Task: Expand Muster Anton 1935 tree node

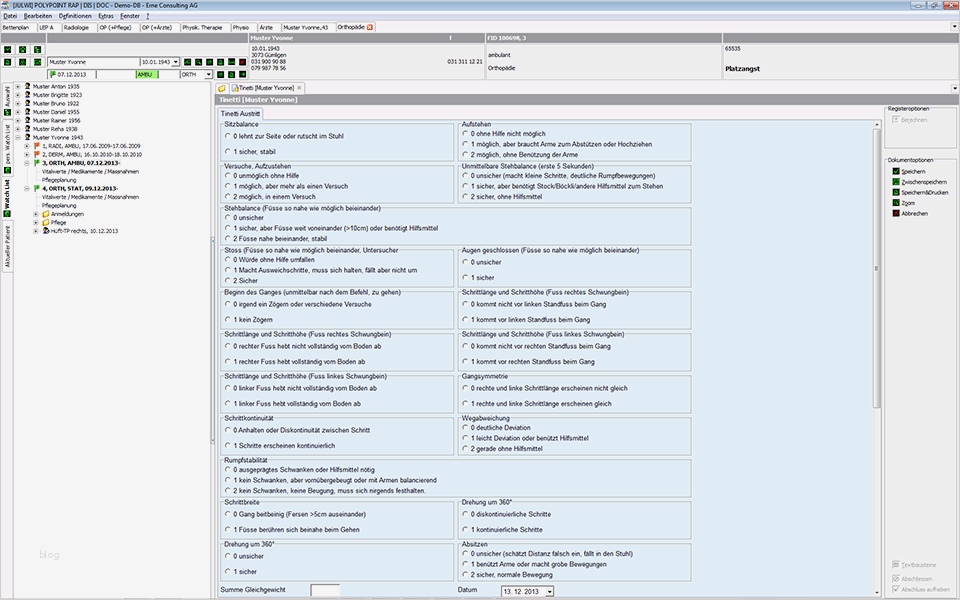Action: (17, 87)
